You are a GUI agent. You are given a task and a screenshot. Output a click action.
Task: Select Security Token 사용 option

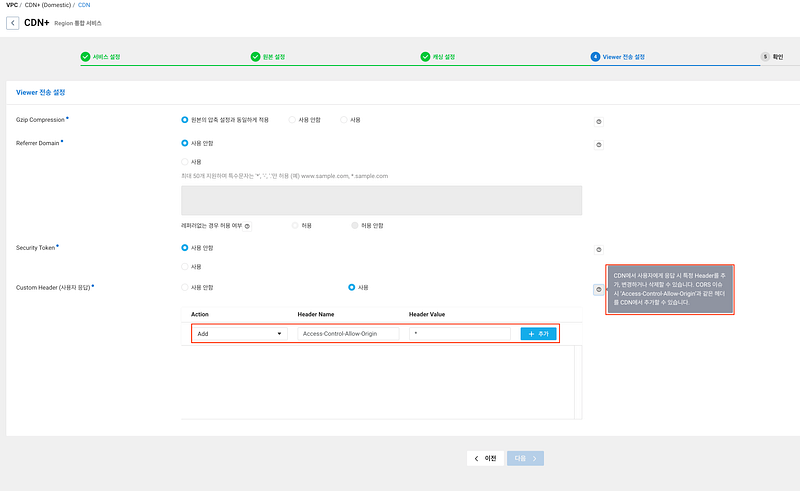(x=185, y=266)
